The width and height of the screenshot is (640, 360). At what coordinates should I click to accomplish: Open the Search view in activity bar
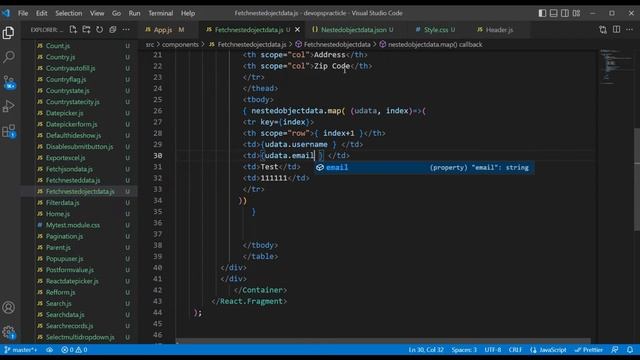click(9, 57)
